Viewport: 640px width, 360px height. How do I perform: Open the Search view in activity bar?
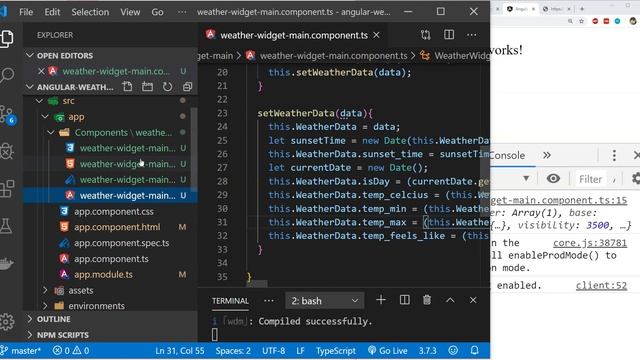click(x=7, y=76)
